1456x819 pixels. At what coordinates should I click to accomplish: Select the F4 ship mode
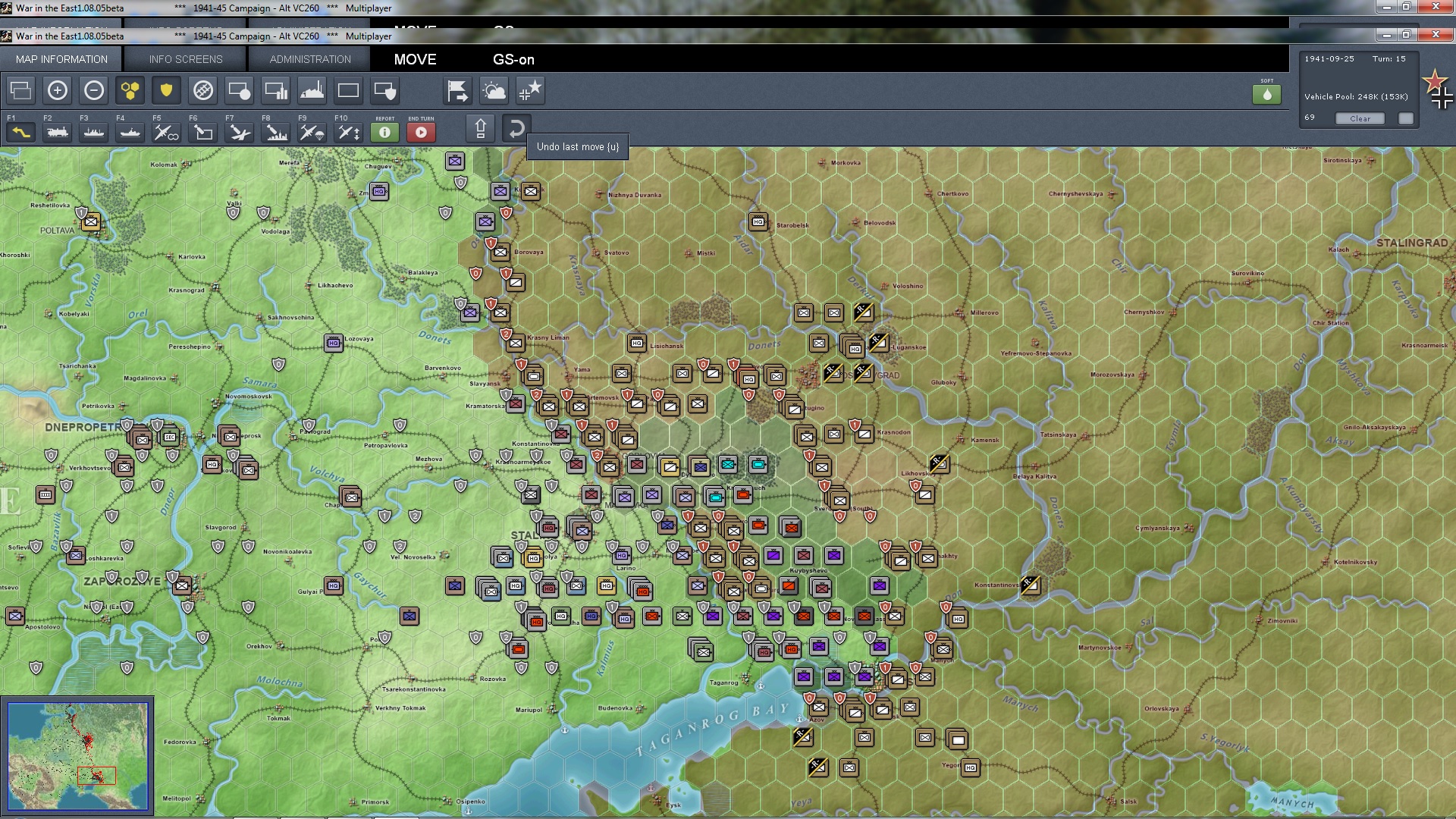click(x=130, y=132)
